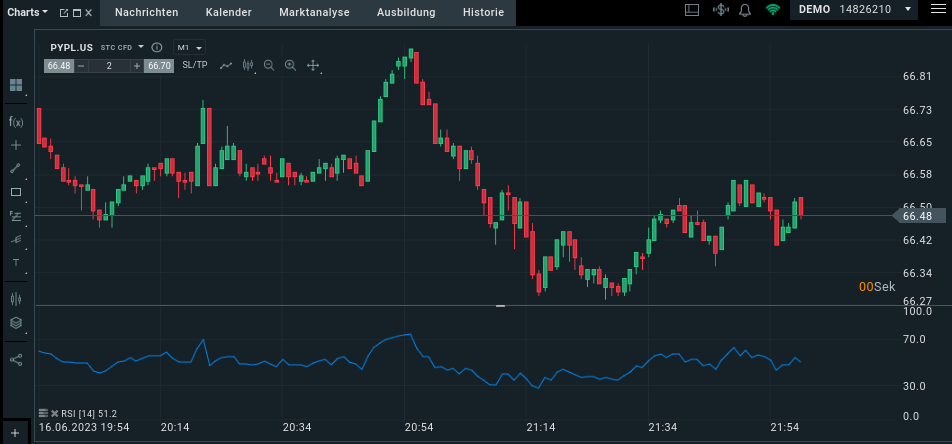Remove the RSI indicator with its X

pyautogui.click(x=54, y=413)
